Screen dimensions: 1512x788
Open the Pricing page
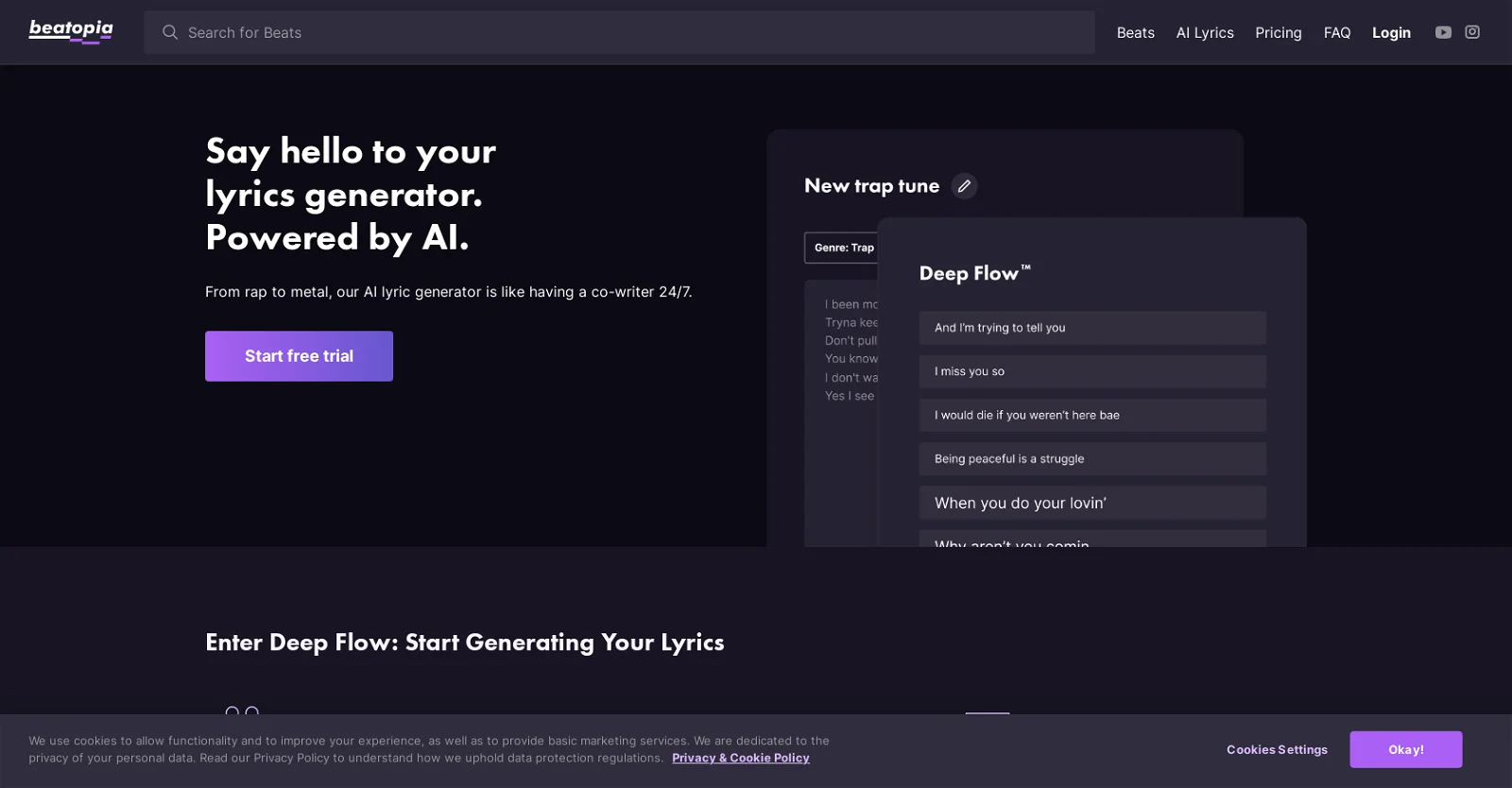point(1278,33)
